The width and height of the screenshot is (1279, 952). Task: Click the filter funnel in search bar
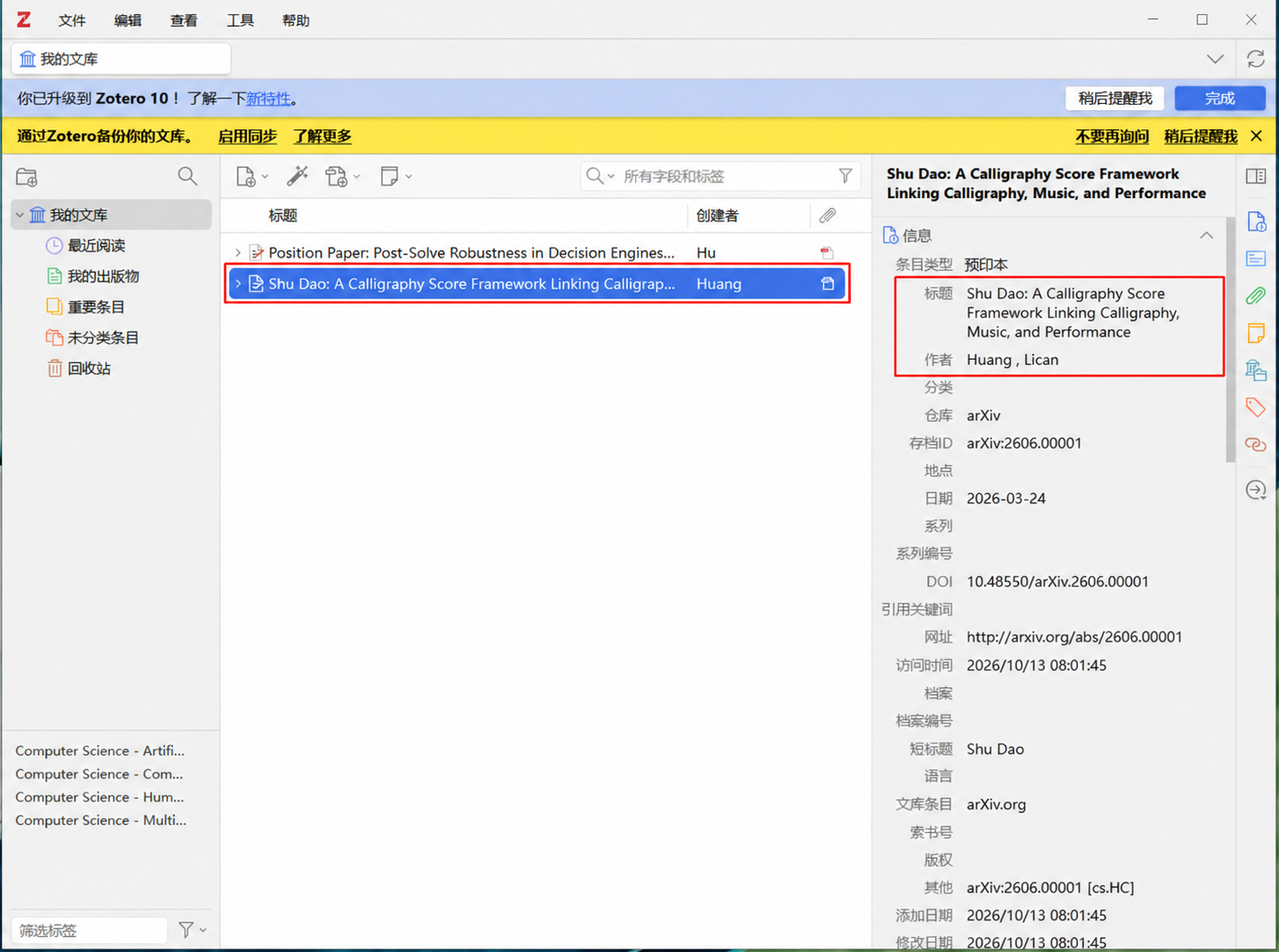[845, 176]
